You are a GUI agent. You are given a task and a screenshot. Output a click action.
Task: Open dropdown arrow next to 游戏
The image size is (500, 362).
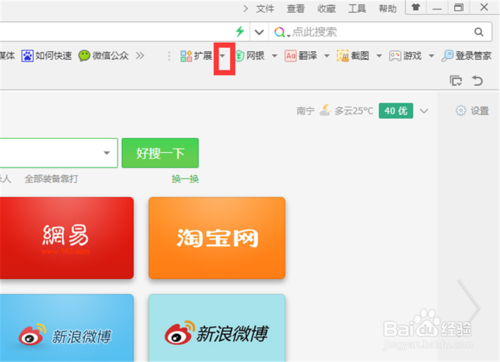pyautogui.click(x=431, y=56)
